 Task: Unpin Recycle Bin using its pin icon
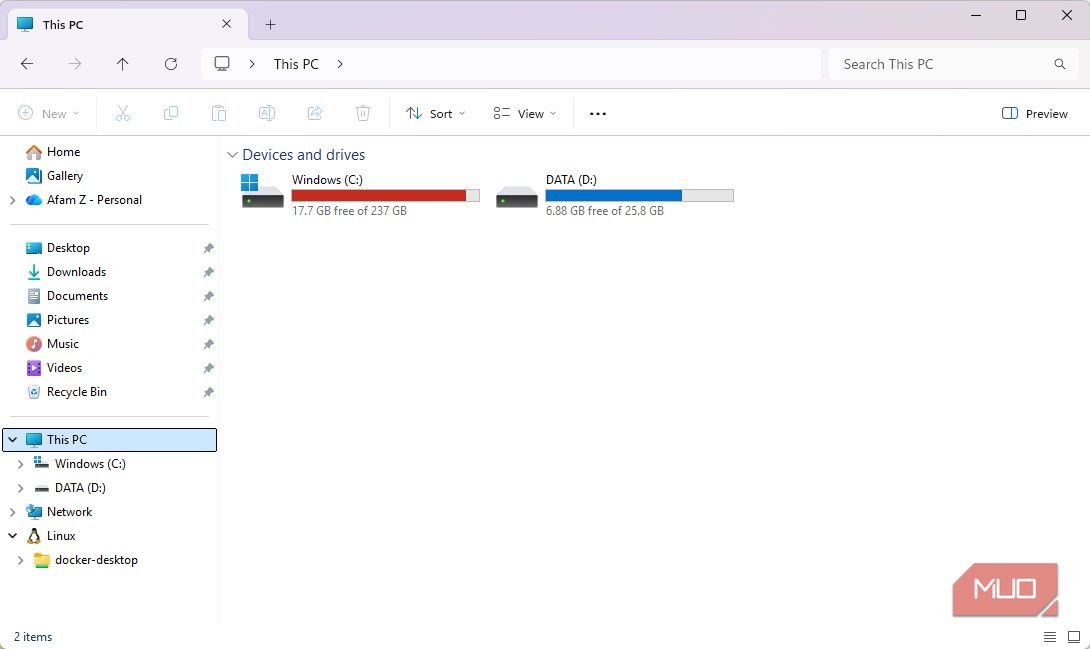(x=209, y=392)
